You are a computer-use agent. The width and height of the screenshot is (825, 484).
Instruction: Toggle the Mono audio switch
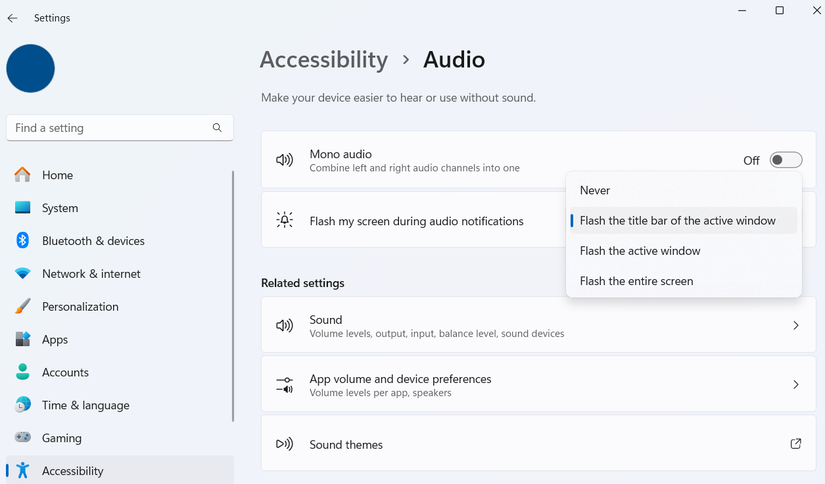(x=786, y=160)
